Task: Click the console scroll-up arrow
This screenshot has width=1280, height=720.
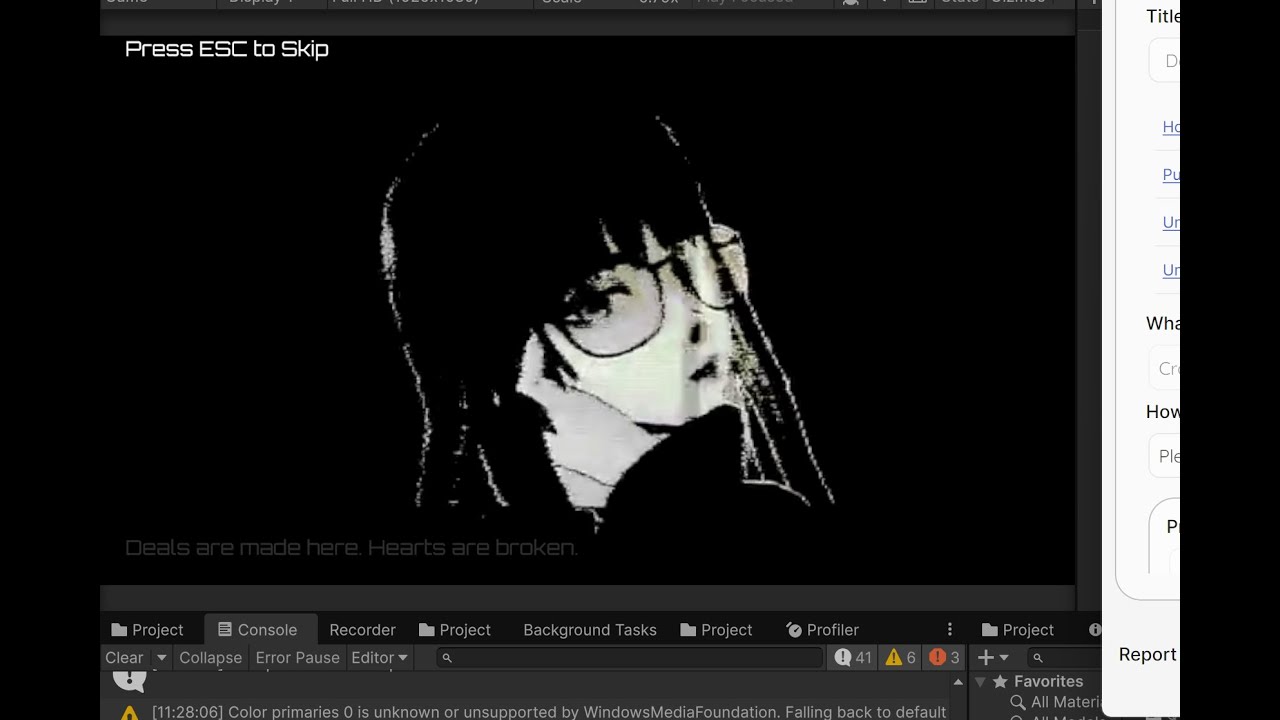Action: point(958,683)
